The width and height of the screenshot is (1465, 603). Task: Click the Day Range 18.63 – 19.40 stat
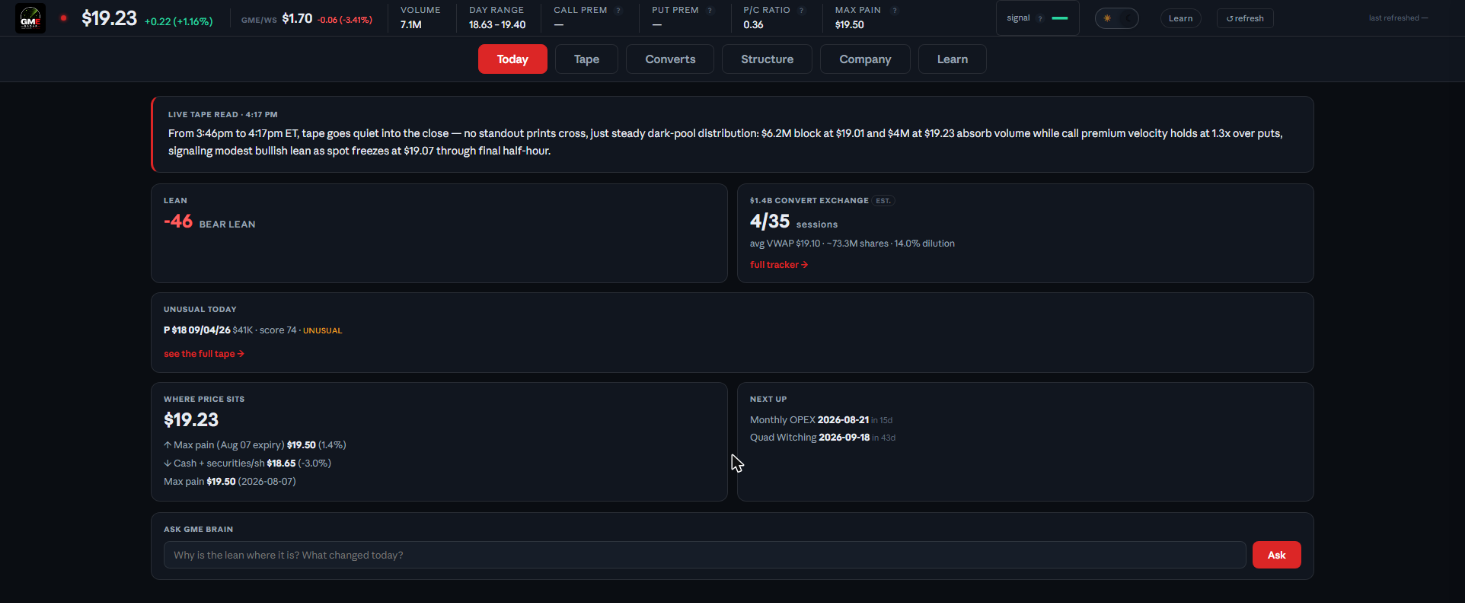[497, 17]
